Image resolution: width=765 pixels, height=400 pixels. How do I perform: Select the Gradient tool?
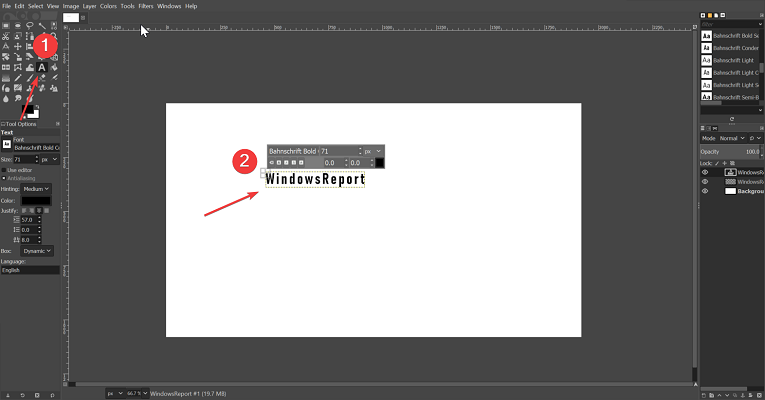coord(6,78)
